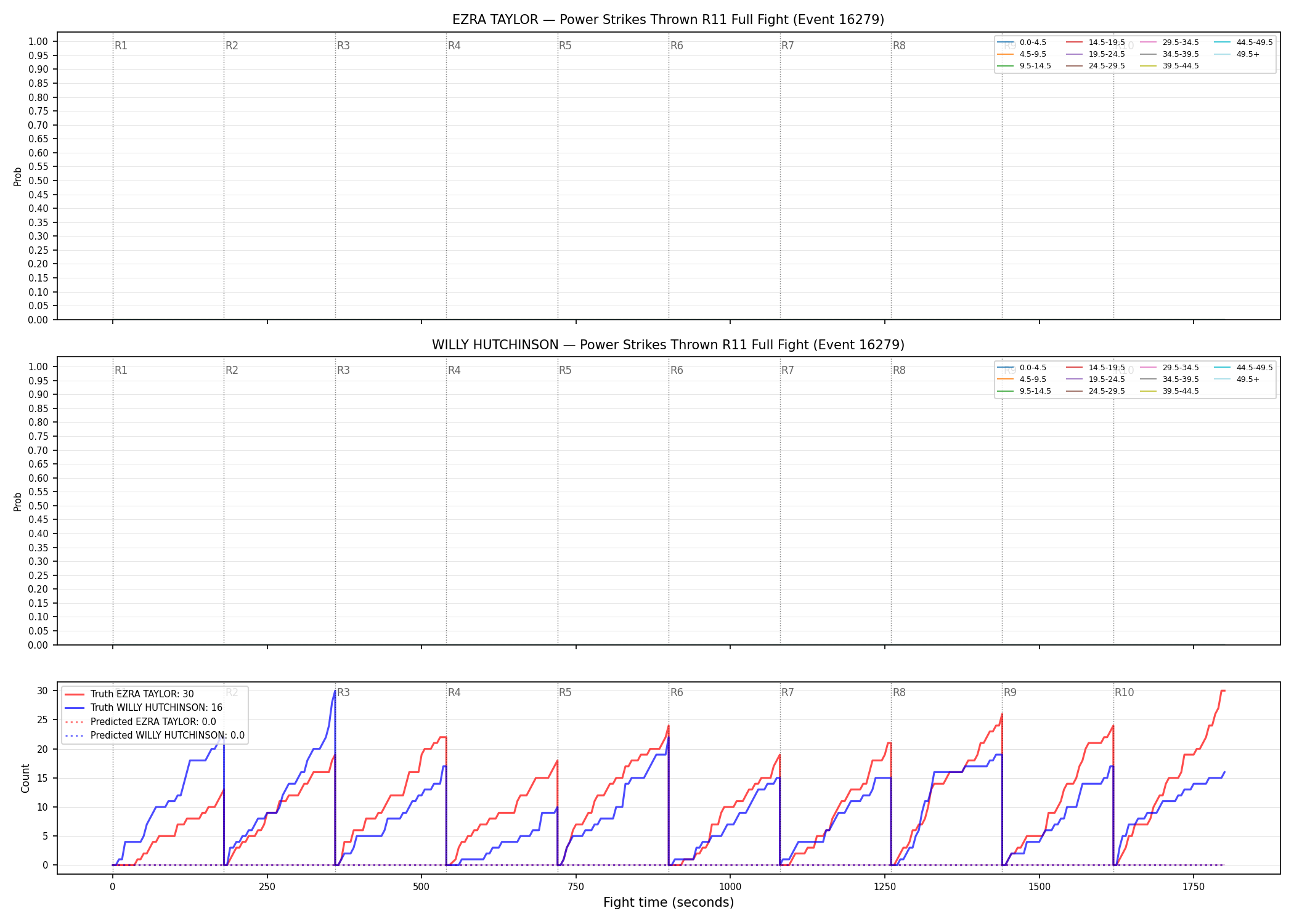This screenshot has width=1294, height=924.
Task: Click the Count y-axis label
Action: pos(25,778)
